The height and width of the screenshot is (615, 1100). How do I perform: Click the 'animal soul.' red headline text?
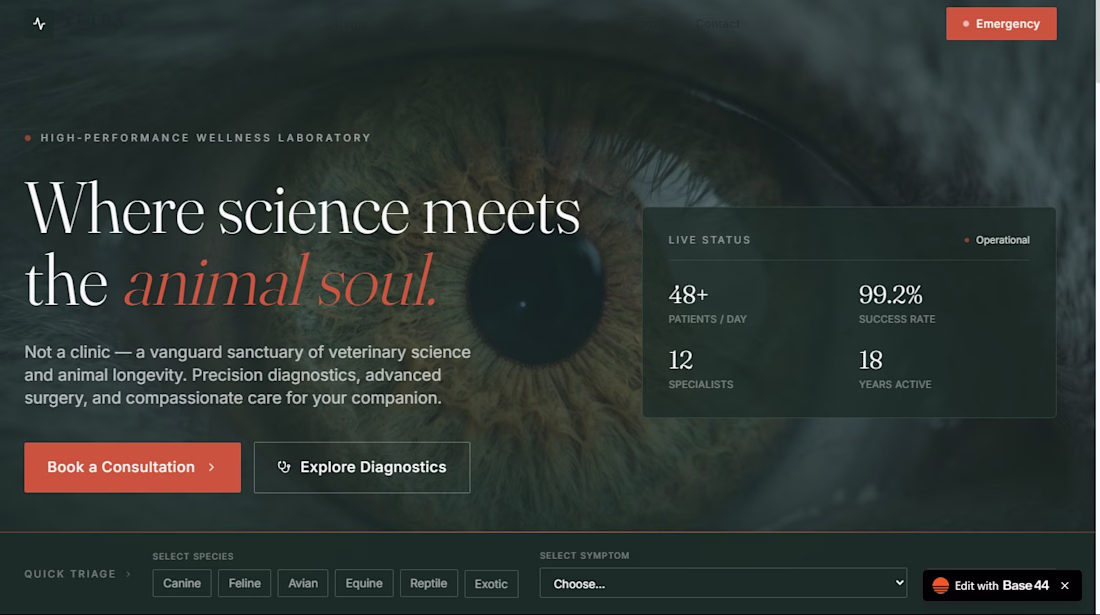(x=281, y=282)
